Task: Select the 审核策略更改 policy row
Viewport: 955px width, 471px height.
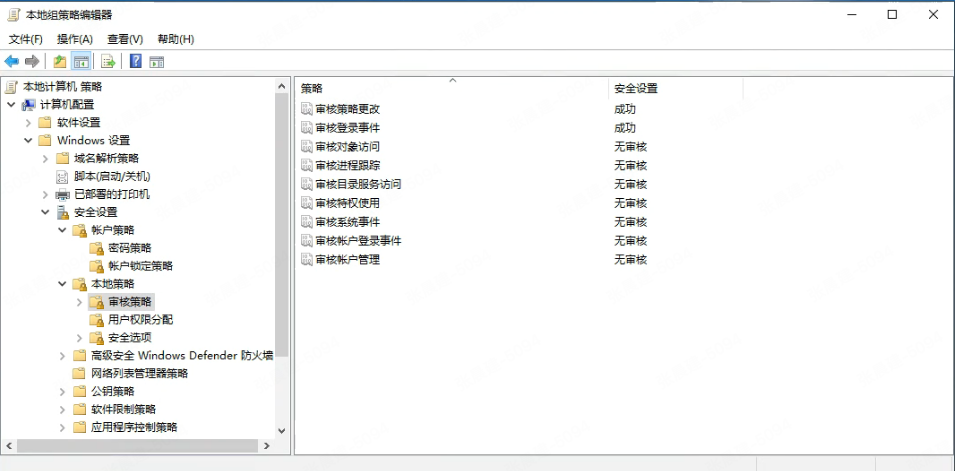Action: pyautogui.click(x=348, y=109)
